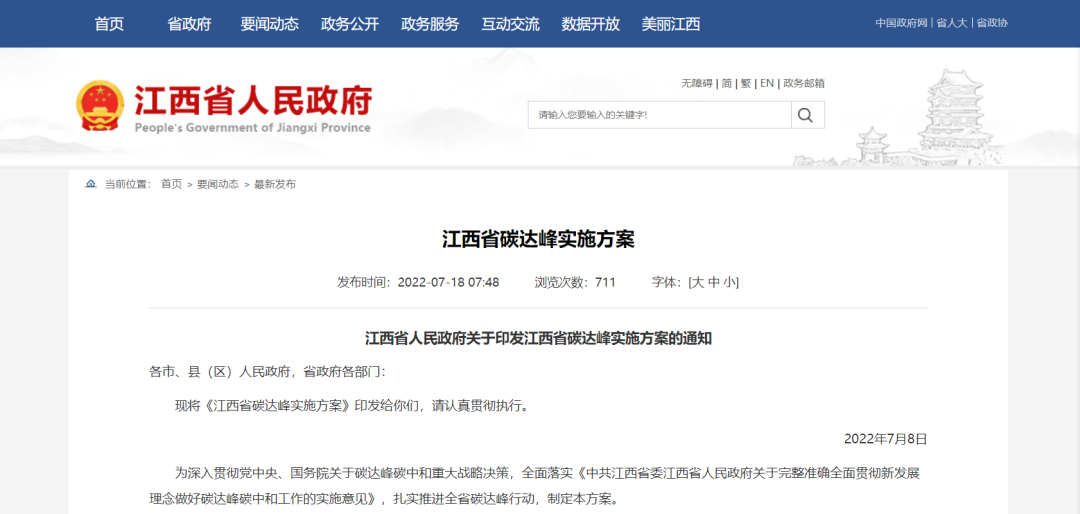Open the 首页 navigation menu
Image resolution: width=1080 pixels, height=514 pixels.
point(109,24)
